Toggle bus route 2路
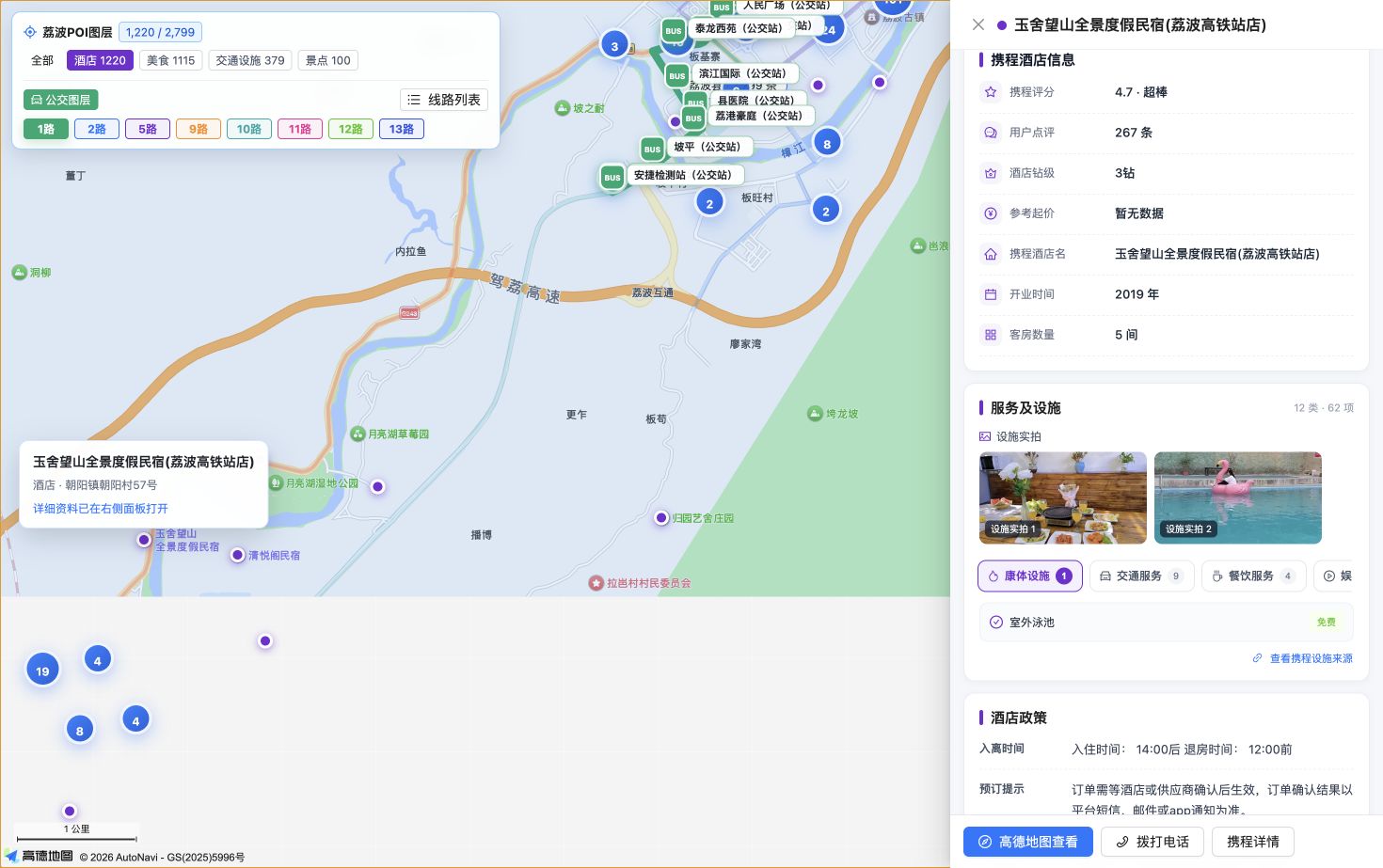The width and height of the screenshot is (1383, 868). pyautogui.click(x=97, y=129)
